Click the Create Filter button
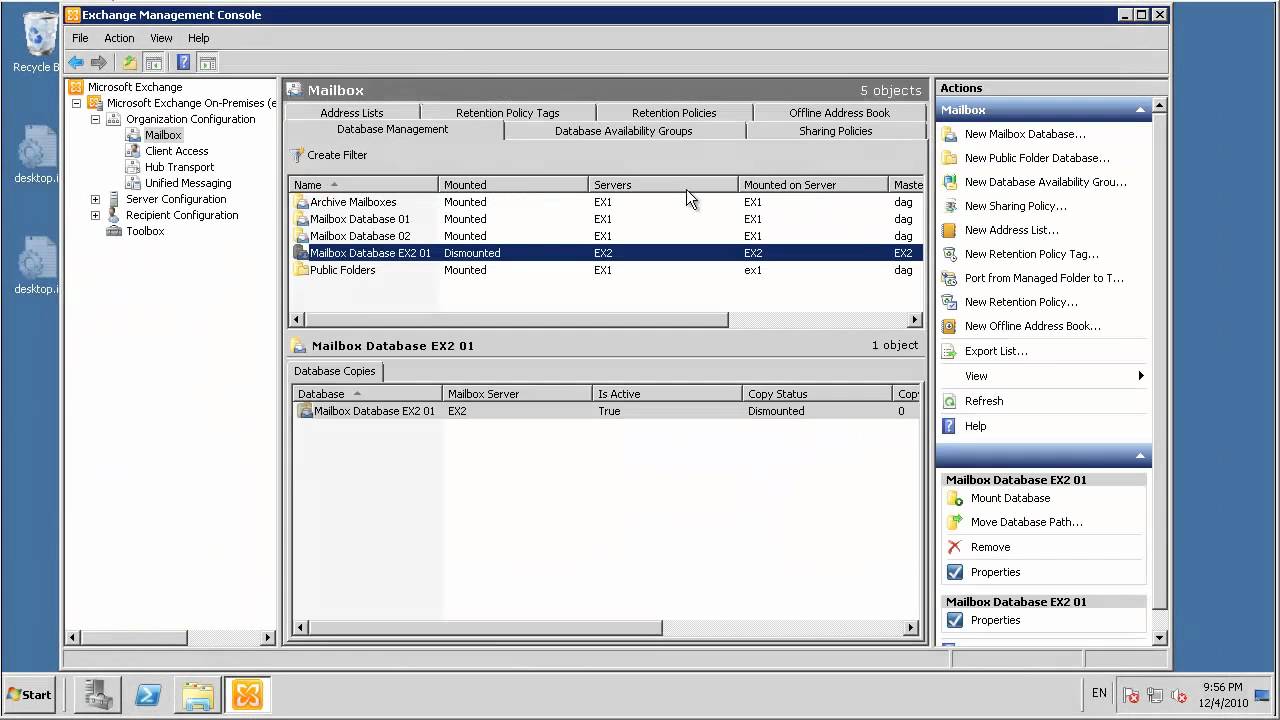Viewport: 1280px width, 720px height. (329, 155)
